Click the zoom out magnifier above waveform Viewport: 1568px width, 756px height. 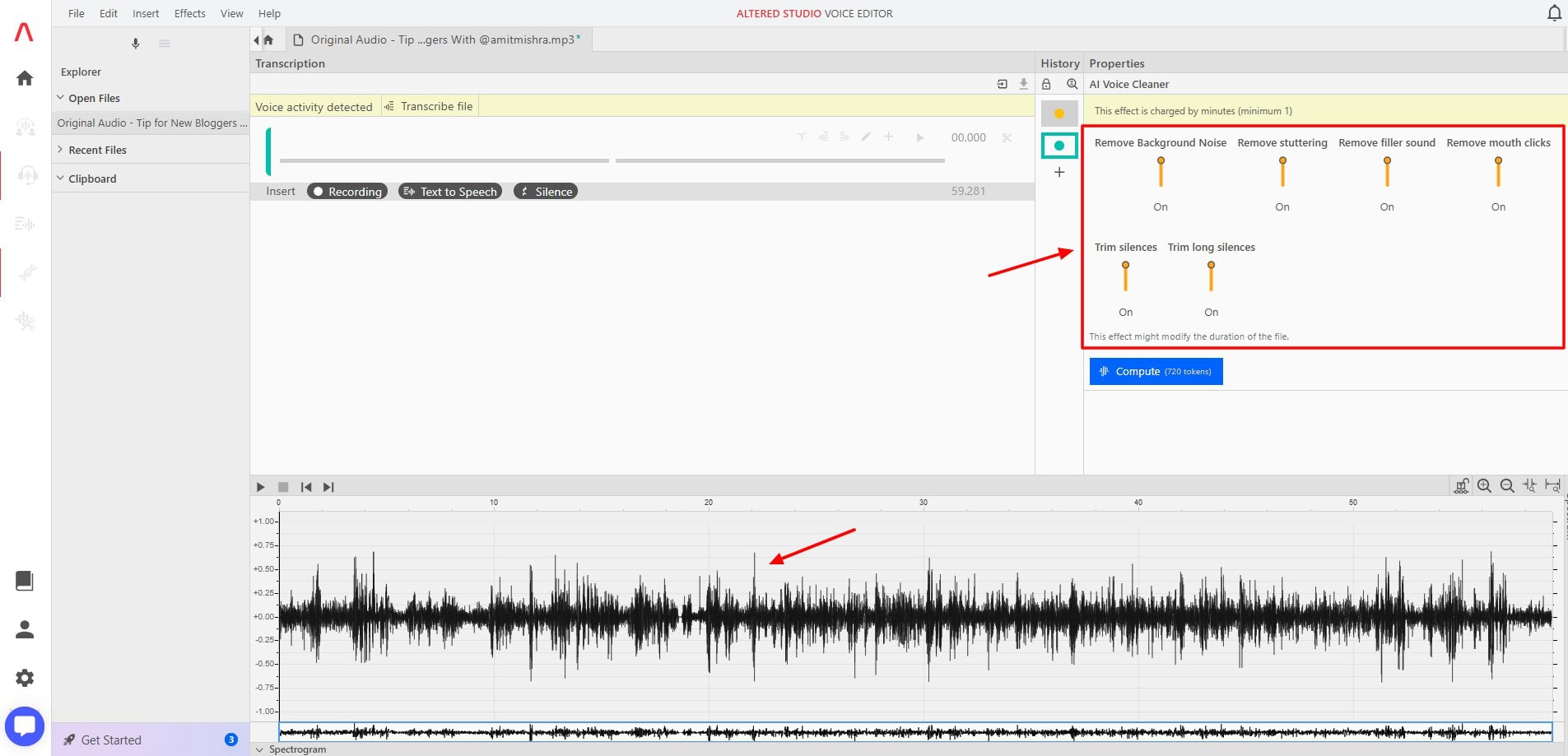[x=1507, y=486]
